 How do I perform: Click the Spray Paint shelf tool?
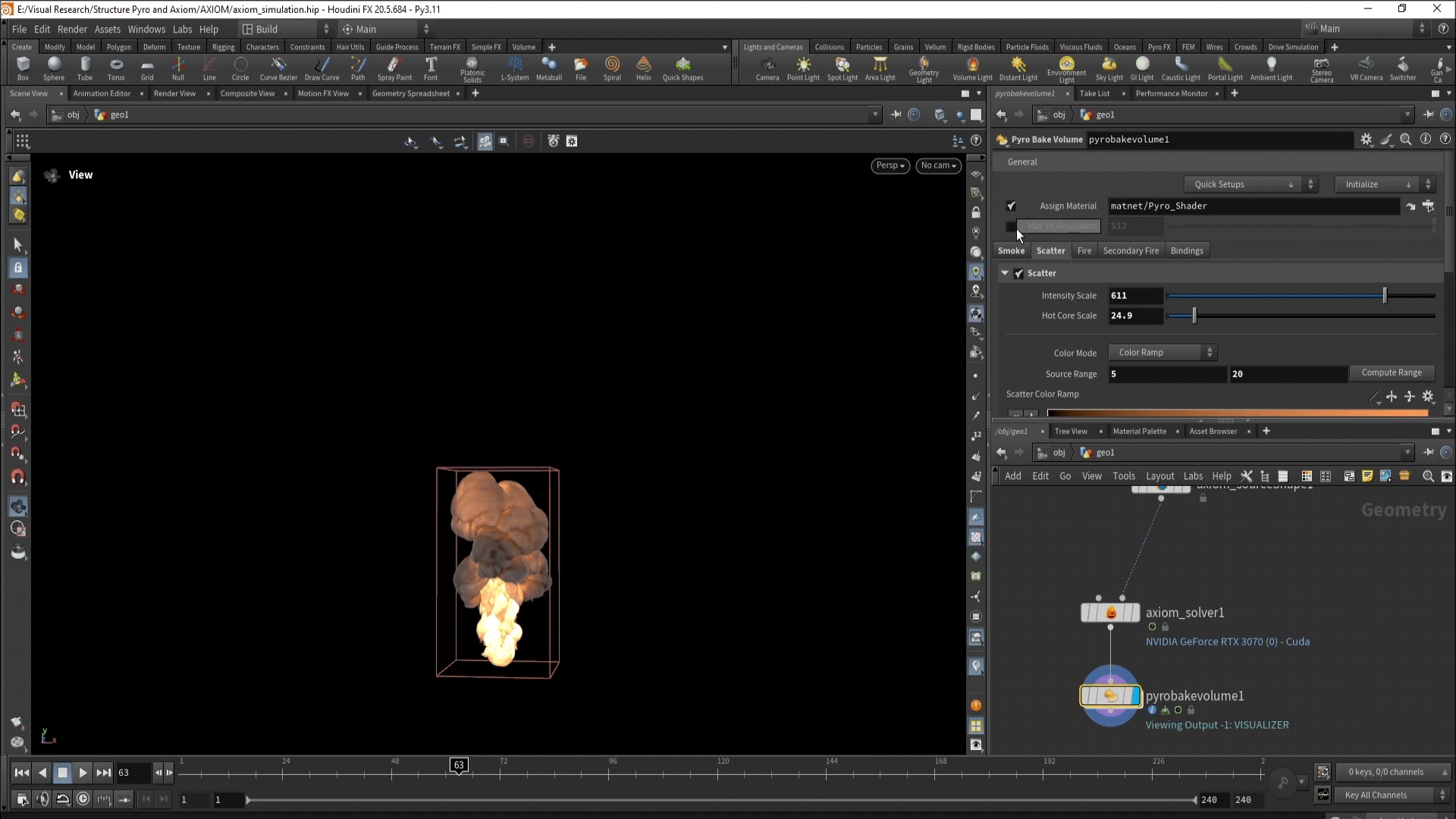[x=394, y=67]
